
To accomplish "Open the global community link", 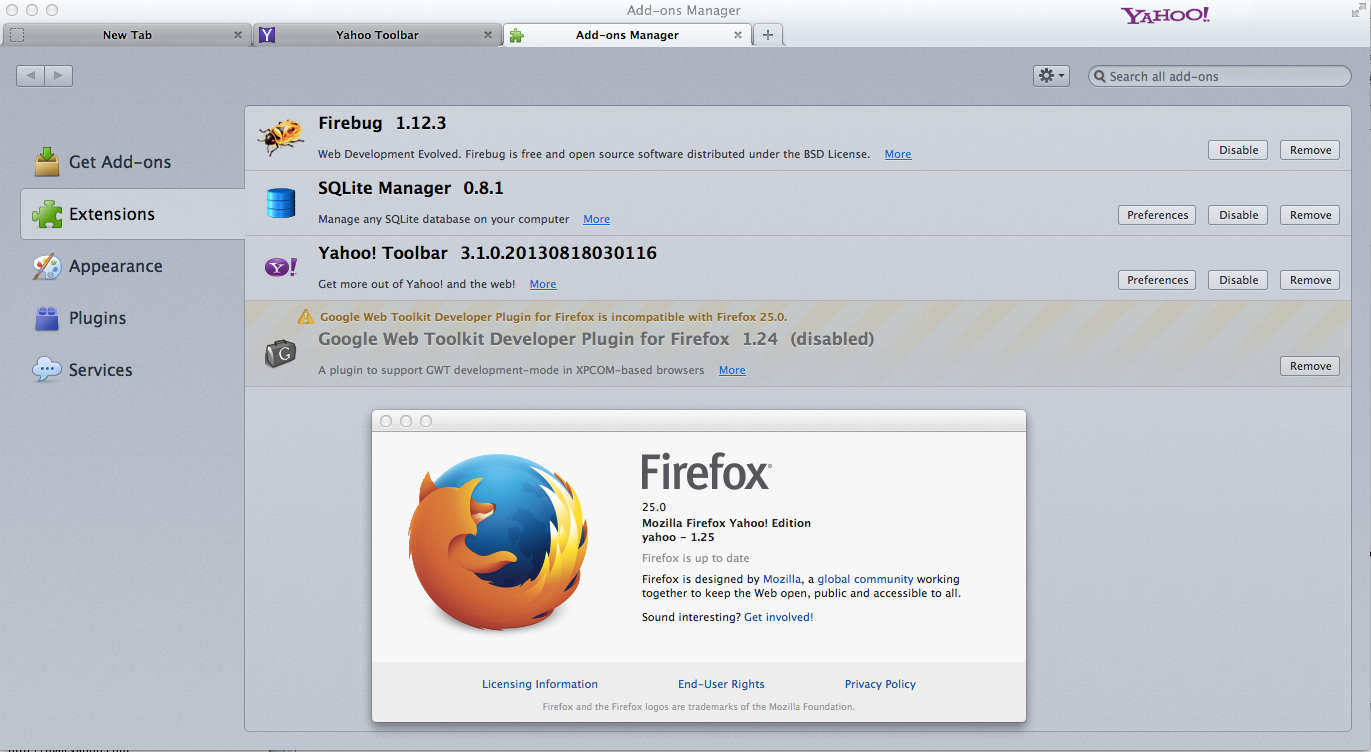I will [865, 579].
